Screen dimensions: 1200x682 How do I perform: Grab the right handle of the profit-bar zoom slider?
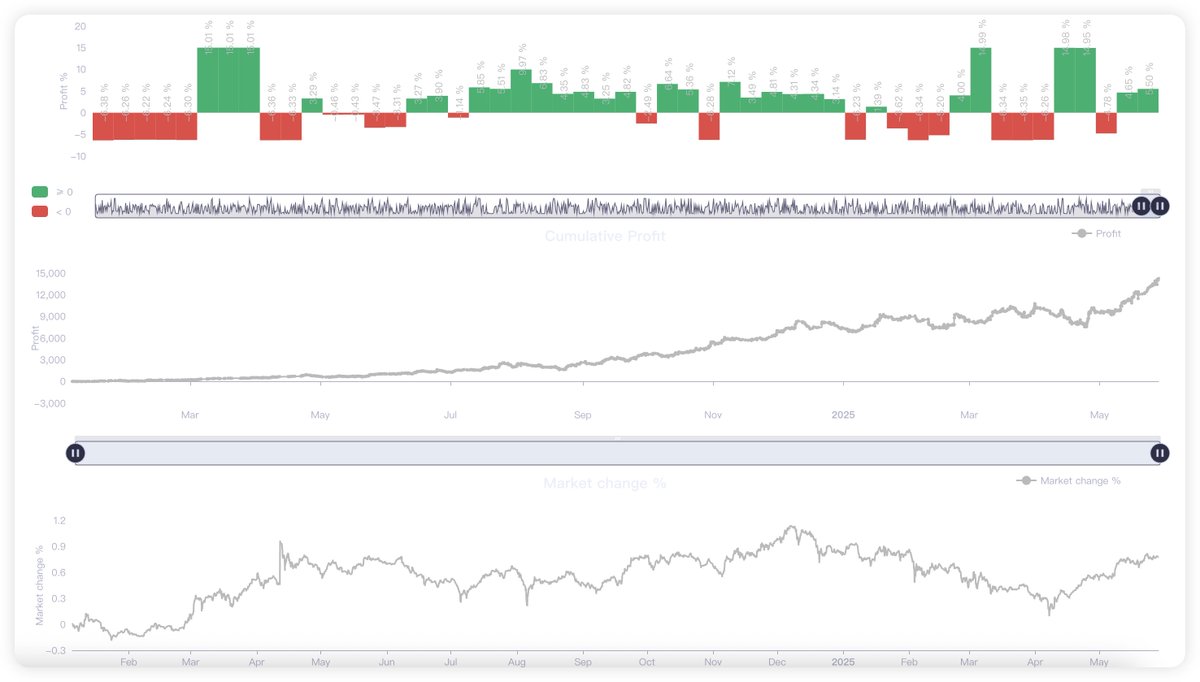1159,206
